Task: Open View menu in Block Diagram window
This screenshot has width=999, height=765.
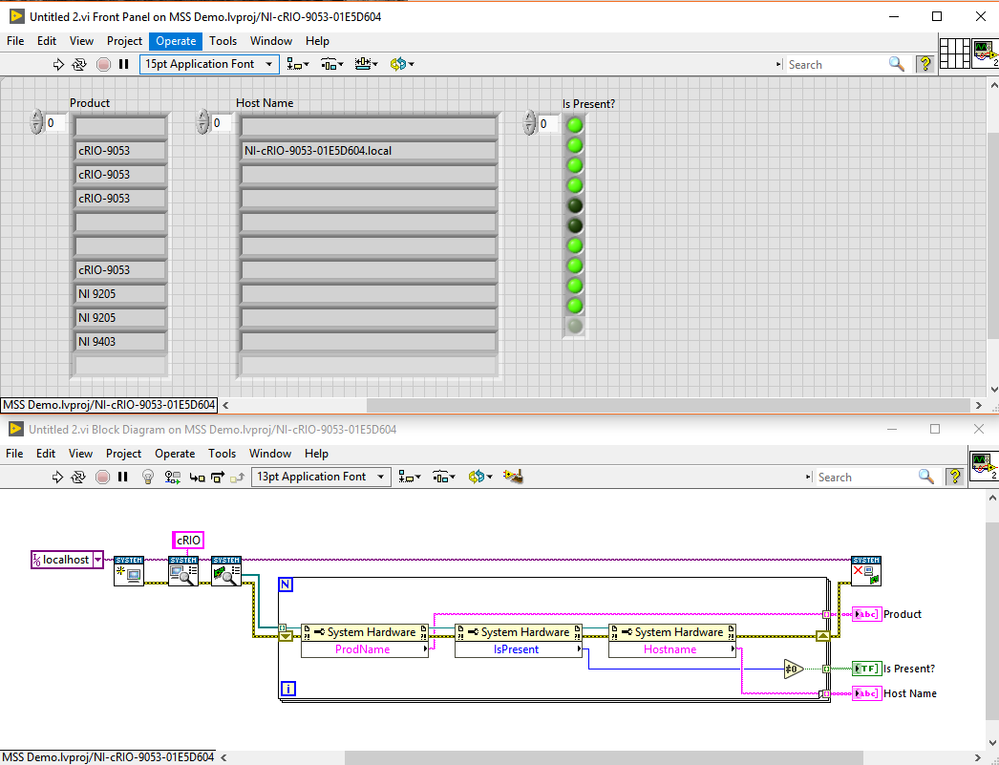Action: 80,454
